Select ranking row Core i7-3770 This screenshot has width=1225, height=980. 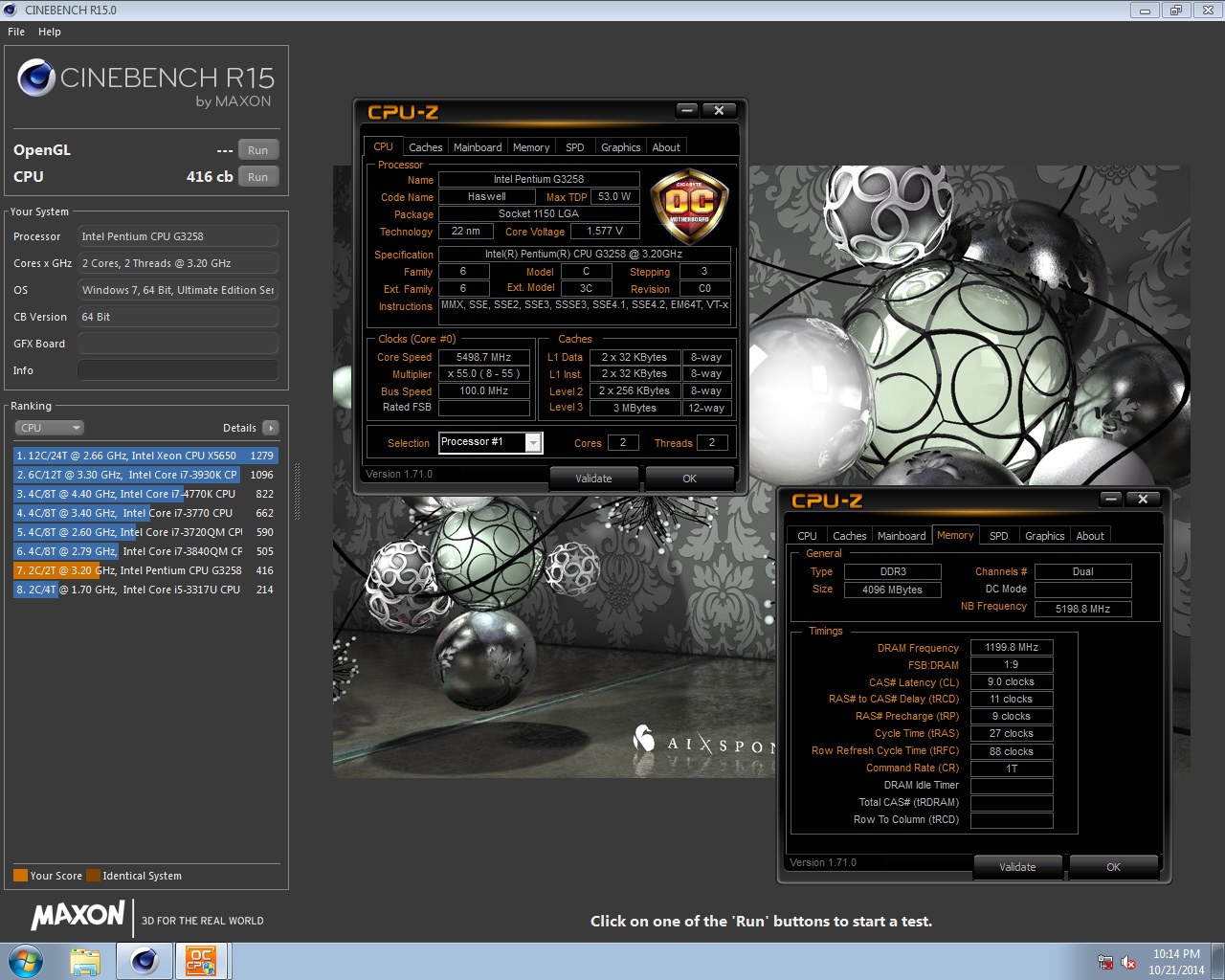[x=145, y=513]
